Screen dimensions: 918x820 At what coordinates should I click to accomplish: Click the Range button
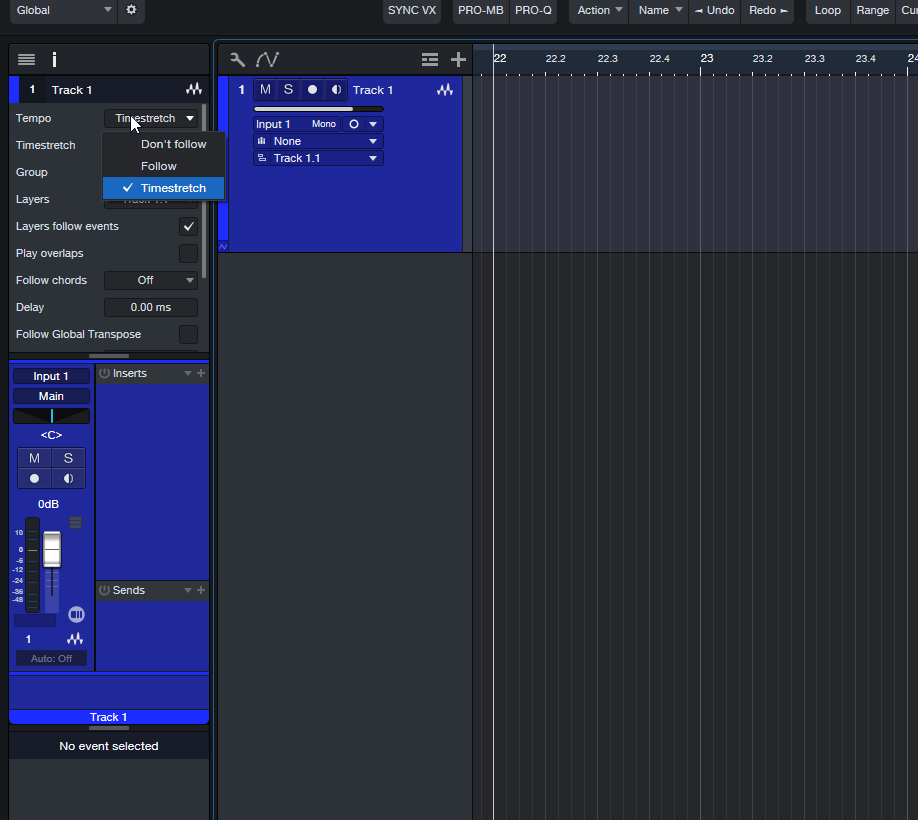[x=872, y=10]
